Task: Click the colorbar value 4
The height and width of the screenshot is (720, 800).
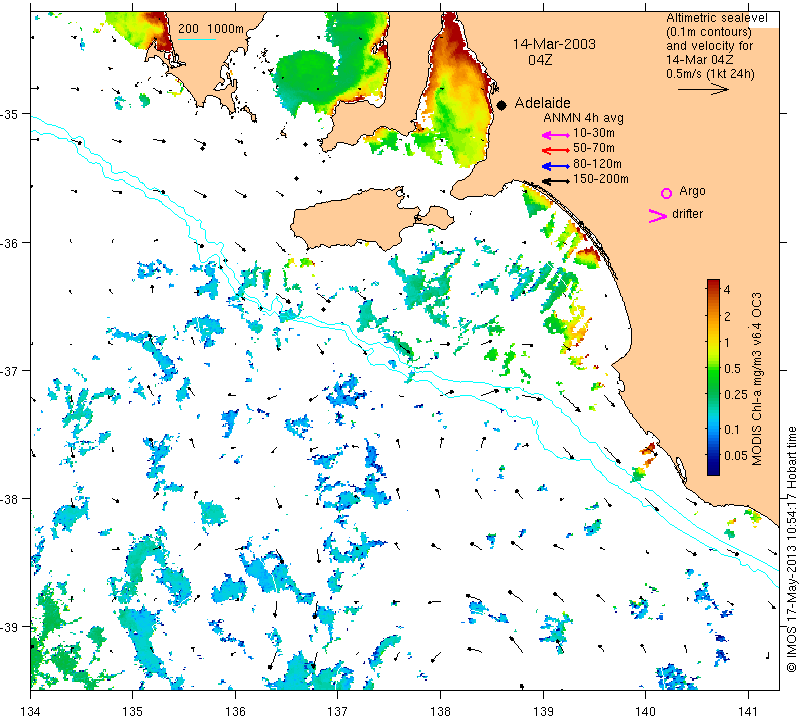Action: tap(727, 289)
